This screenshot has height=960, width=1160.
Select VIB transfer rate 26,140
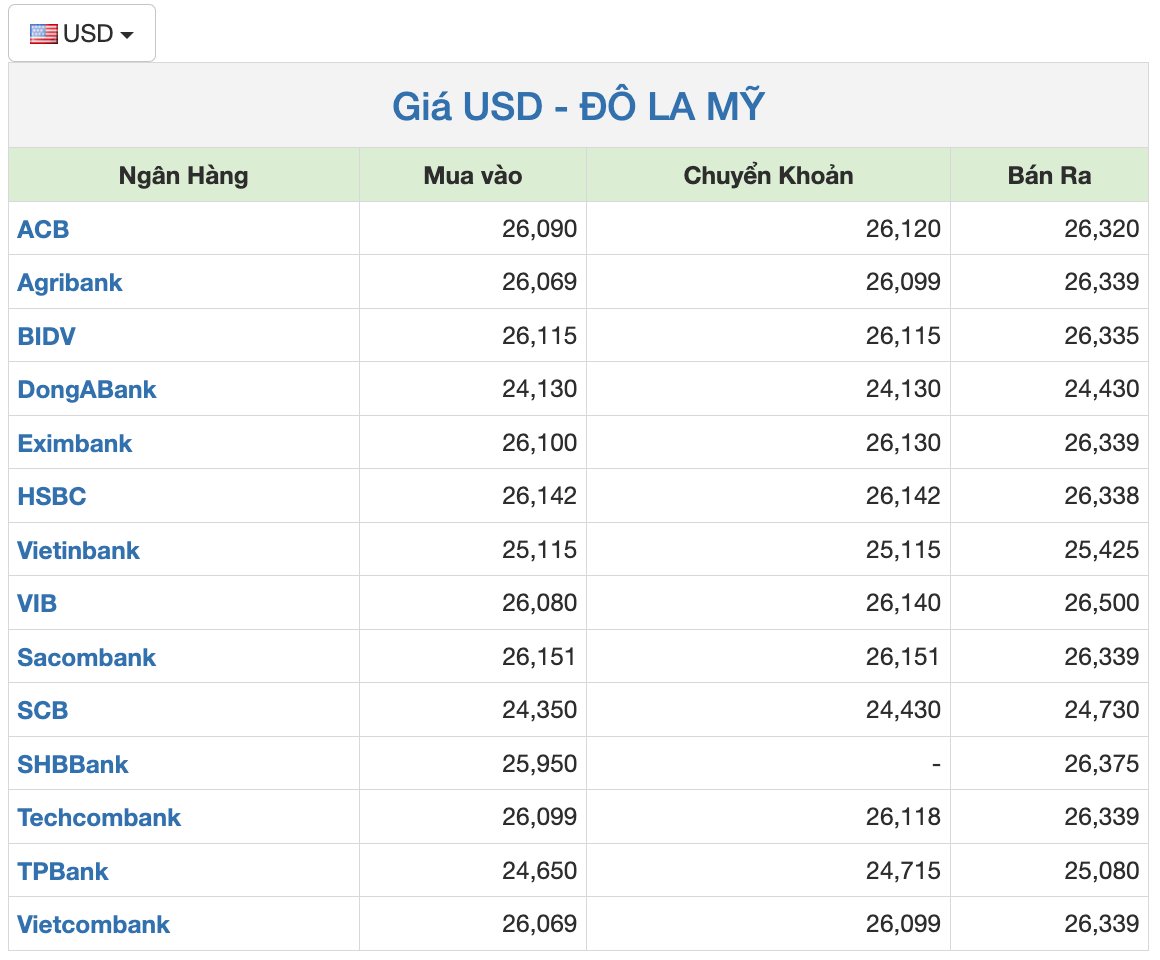point(903,604)
